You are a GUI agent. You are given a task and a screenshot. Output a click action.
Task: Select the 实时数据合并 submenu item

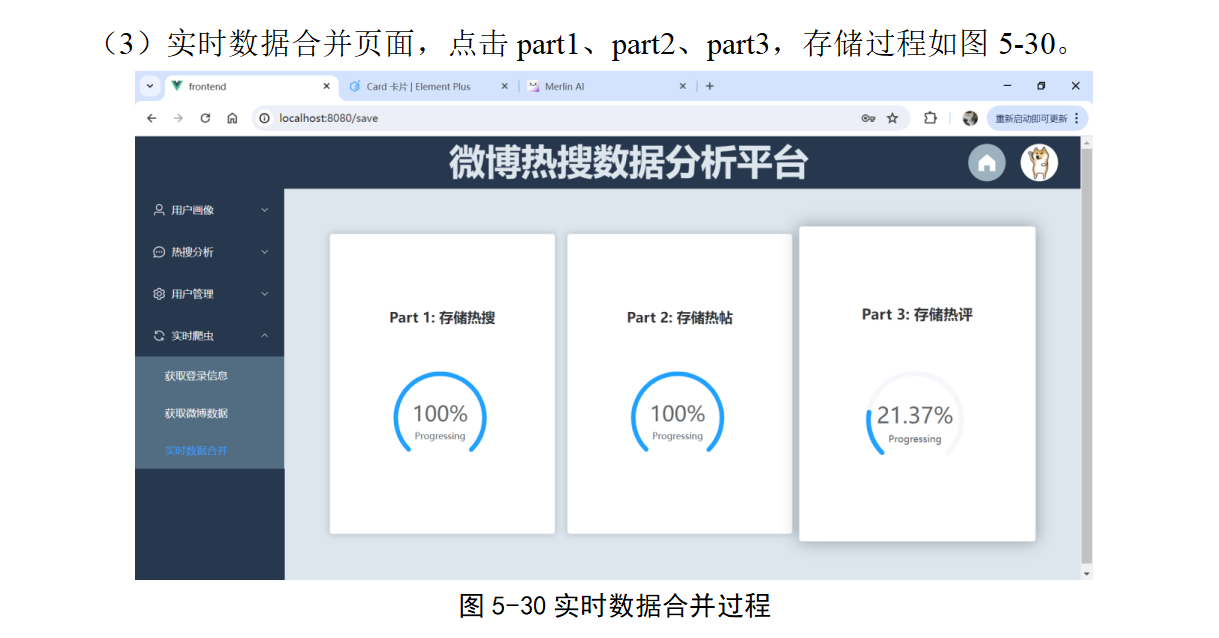point(210,451)
